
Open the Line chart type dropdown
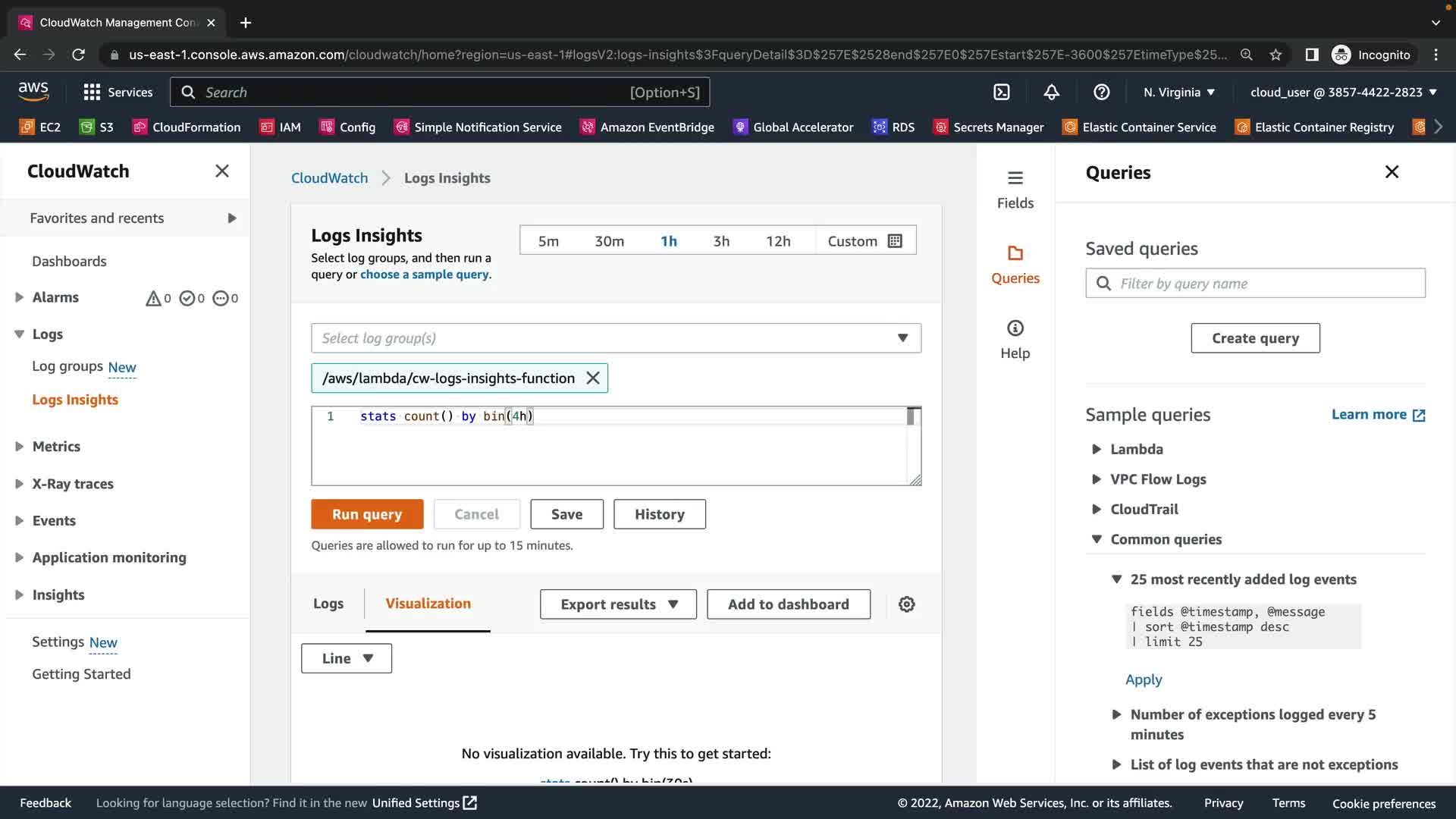click(347, 658)
